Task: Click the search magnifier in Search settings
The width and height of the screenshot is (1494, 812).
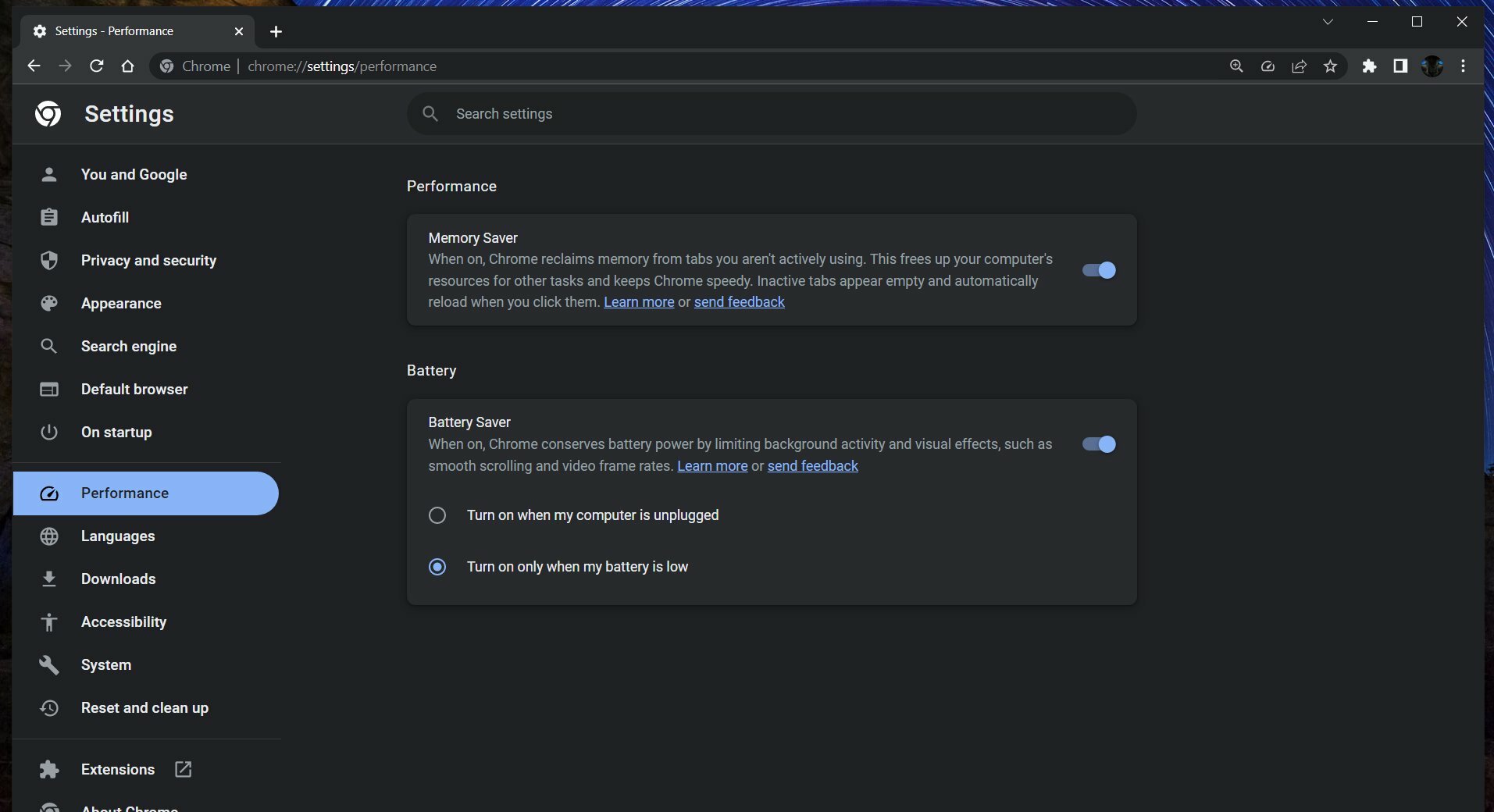Action: coord(430,114)
